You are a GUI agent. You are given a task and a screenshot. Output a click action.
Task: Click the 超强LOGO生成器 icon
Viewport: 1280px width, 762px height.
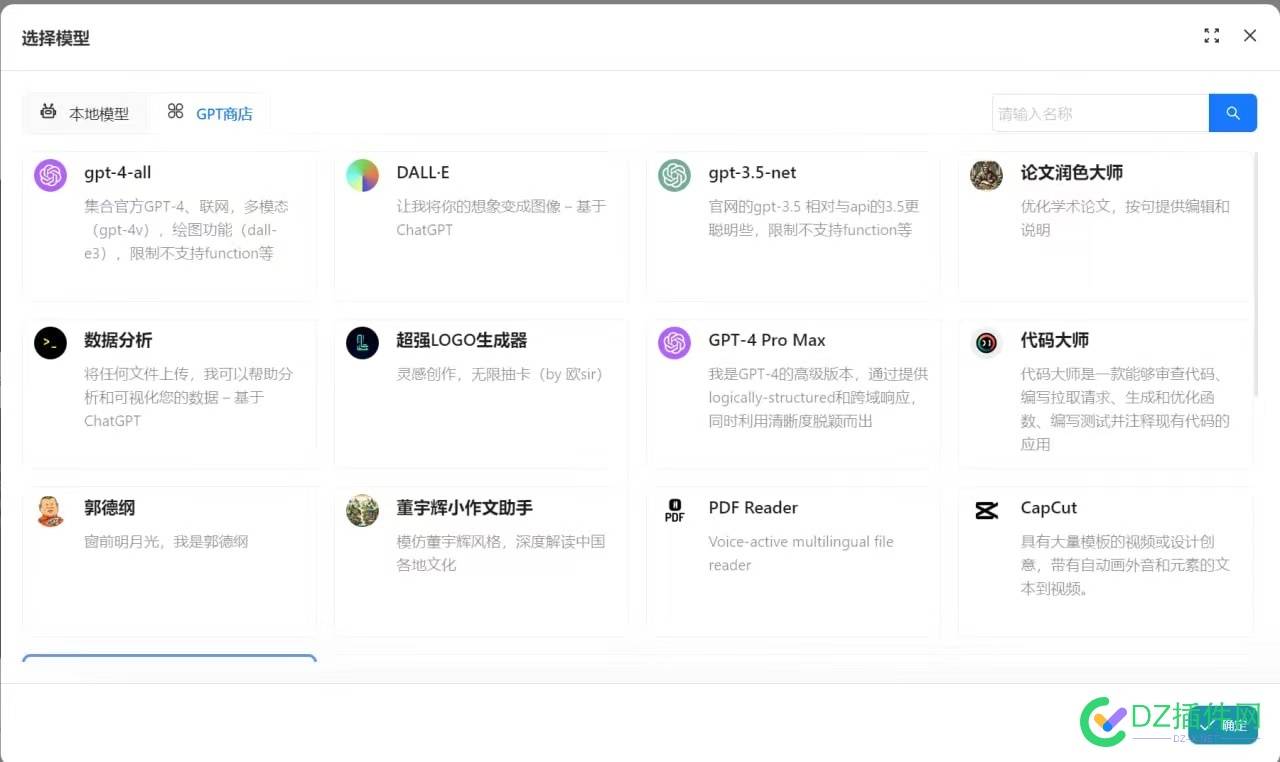tap(362, 343)
